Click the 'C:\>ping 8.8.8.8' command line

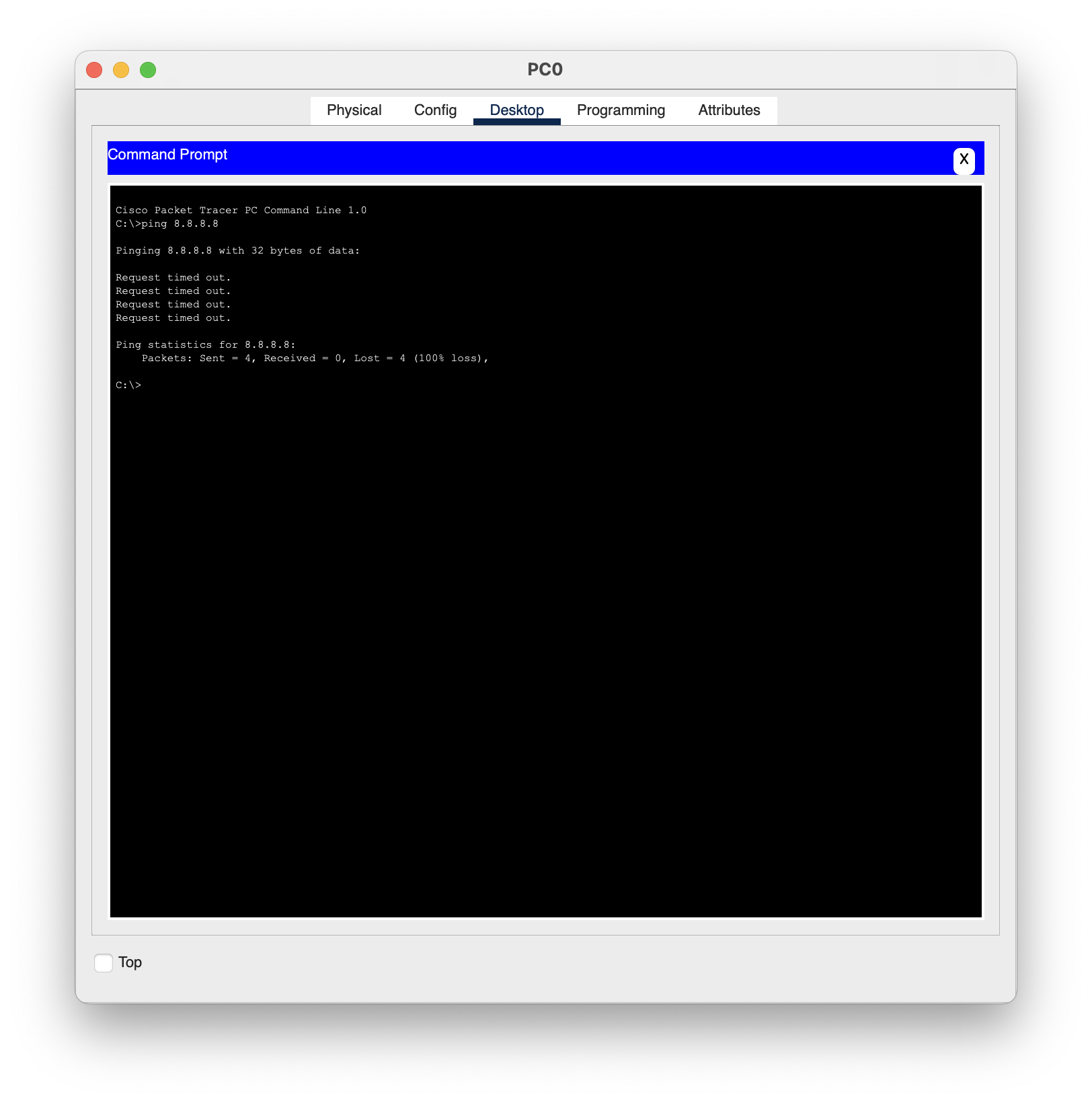167,224
